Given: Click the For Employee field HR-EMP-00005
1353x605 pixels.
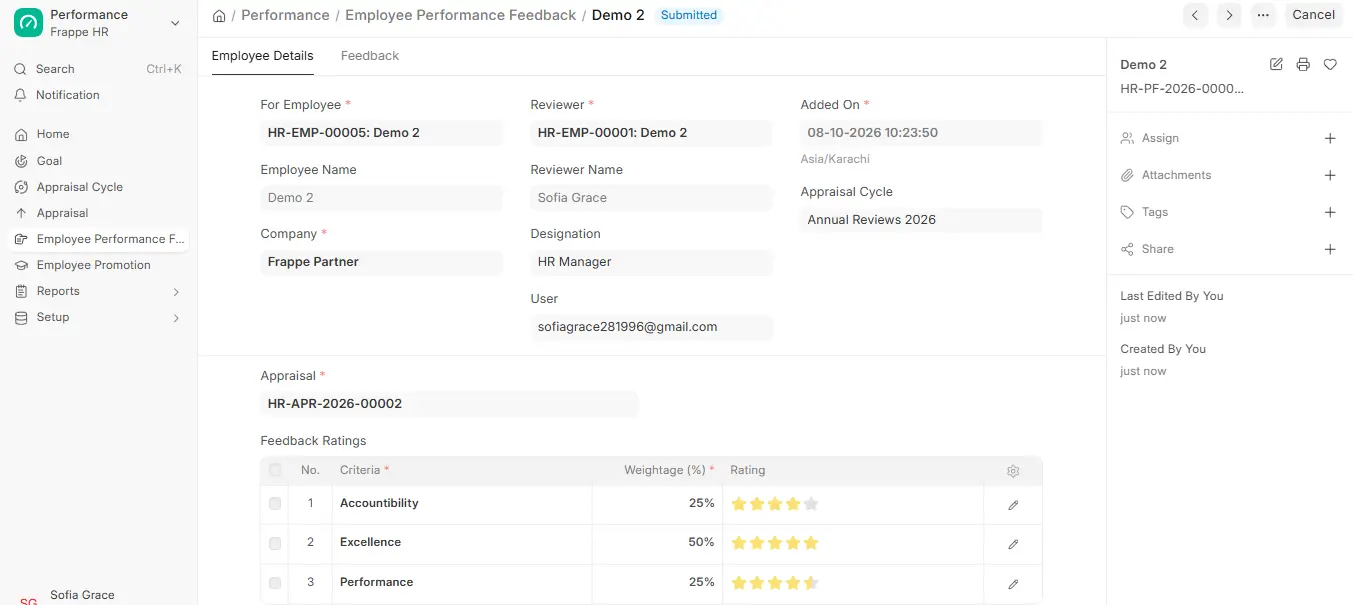Looking at the screenshot, I should (x=380, y=133).
